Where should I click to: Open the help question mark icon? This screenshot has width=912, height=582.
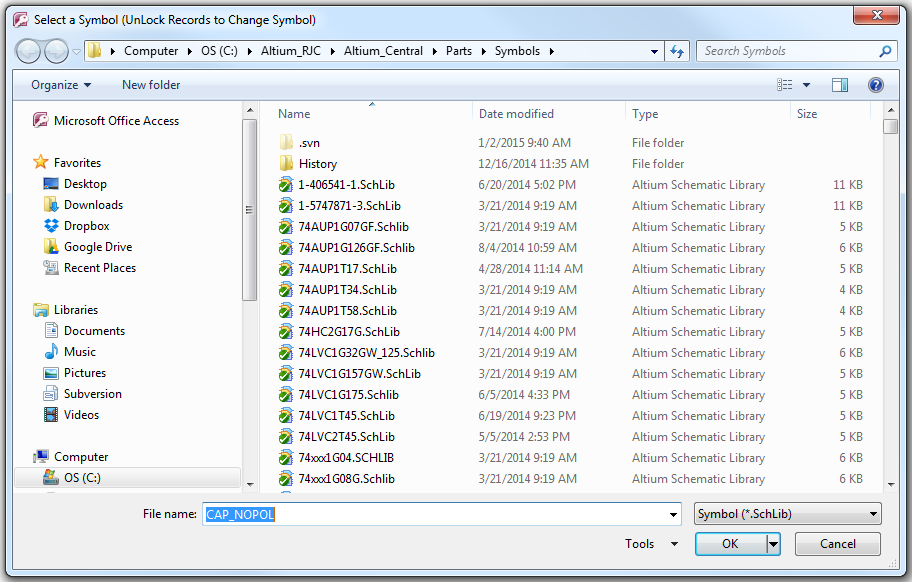875,85
